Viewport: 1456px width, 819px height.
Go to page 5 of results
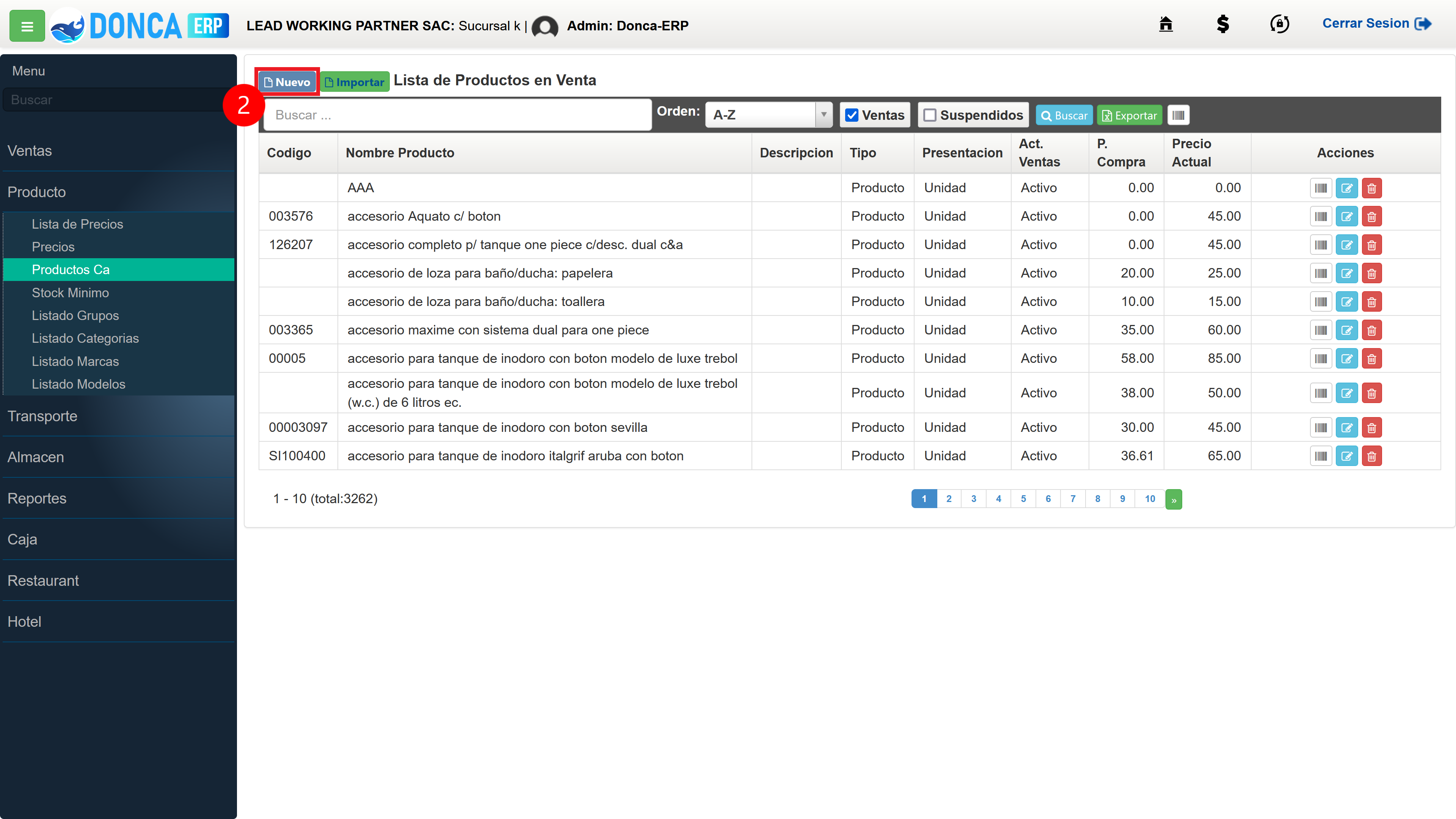tap(1024, 499)
